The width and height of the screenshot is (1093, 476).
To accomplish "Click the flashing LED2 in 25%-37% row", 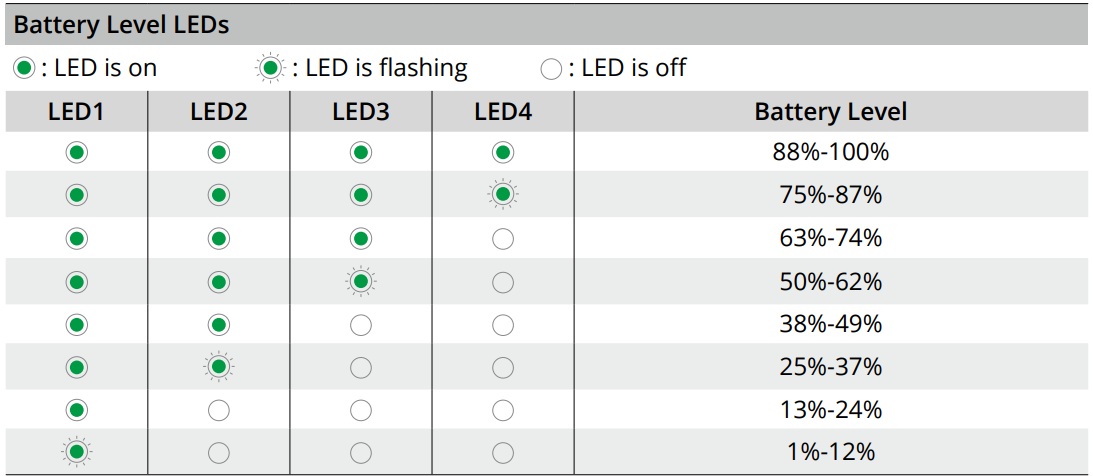I will pyautogui.click(x=219, y=367).
